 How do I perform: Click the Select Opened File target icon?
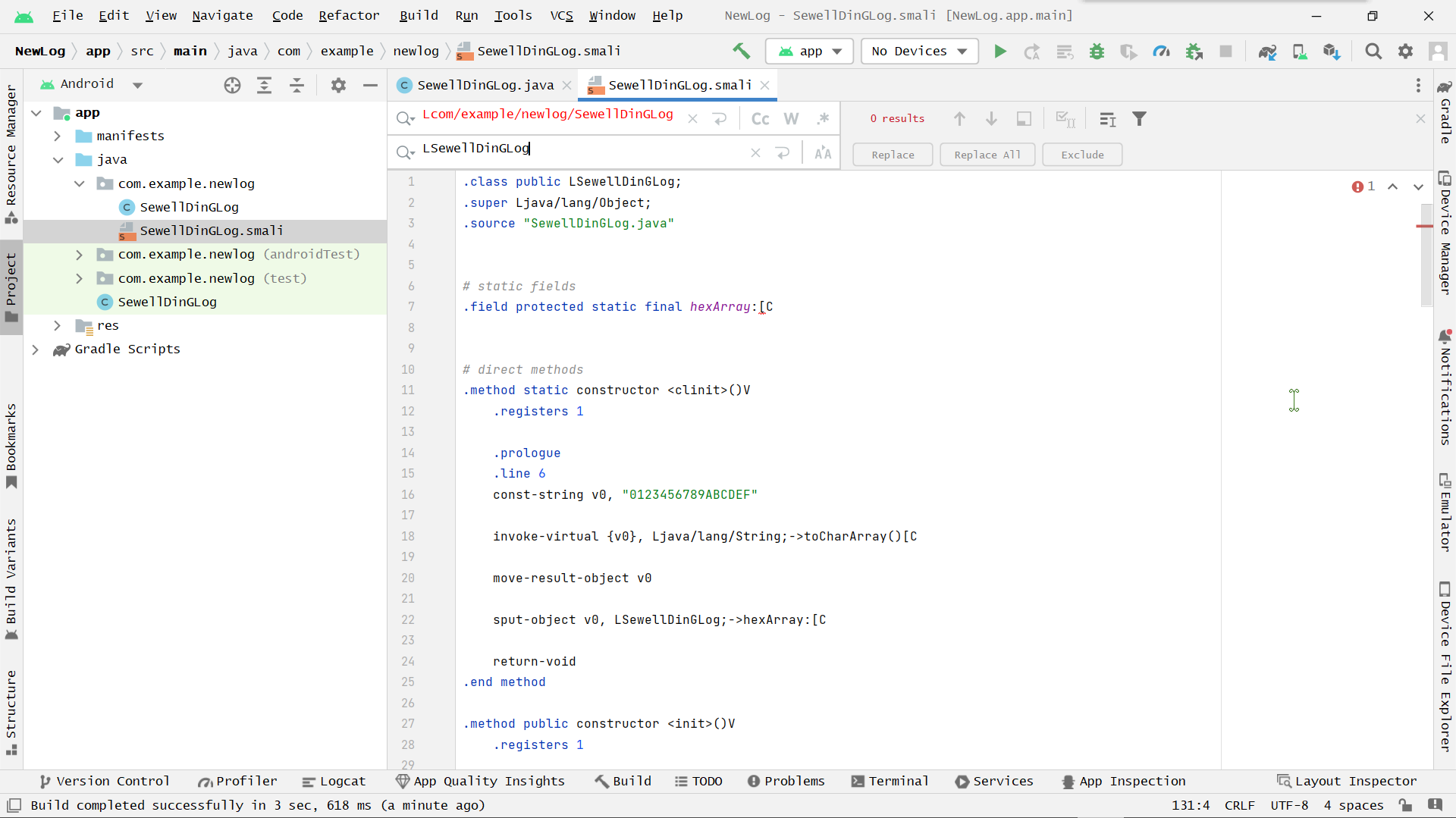click(x=232, y=86)
